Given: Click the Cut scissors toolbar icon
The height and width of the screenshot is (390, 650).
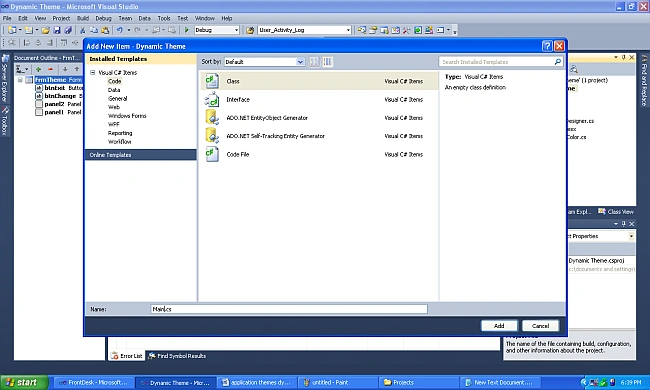Looking at the screenshot, I should coord(82,30).
